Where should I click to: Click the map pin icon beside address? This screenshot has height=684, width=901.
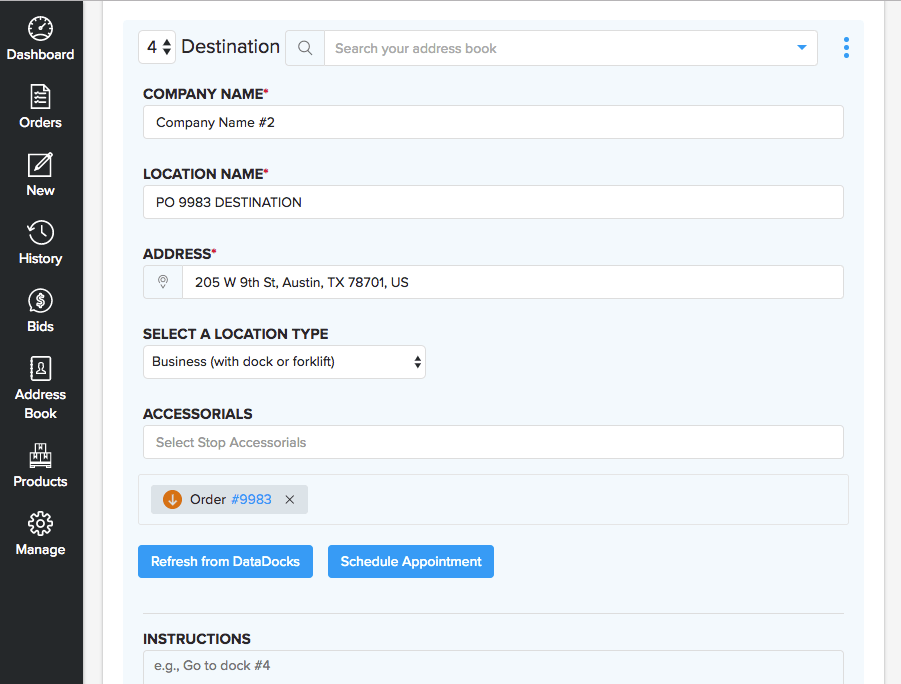[163, 282]
